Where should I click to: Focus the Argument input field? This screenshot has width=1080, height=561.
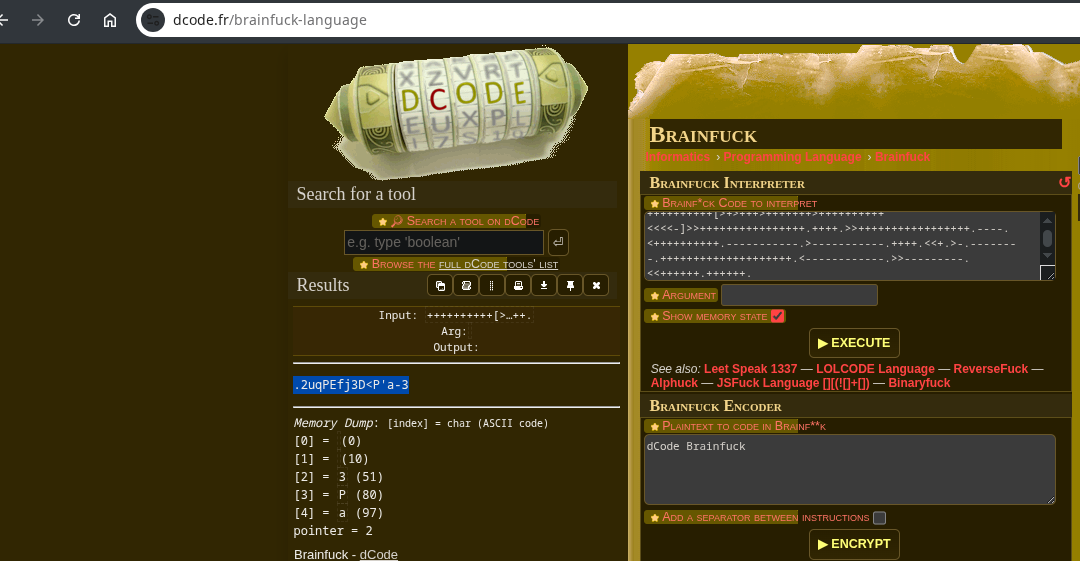(x=799, y=295)
